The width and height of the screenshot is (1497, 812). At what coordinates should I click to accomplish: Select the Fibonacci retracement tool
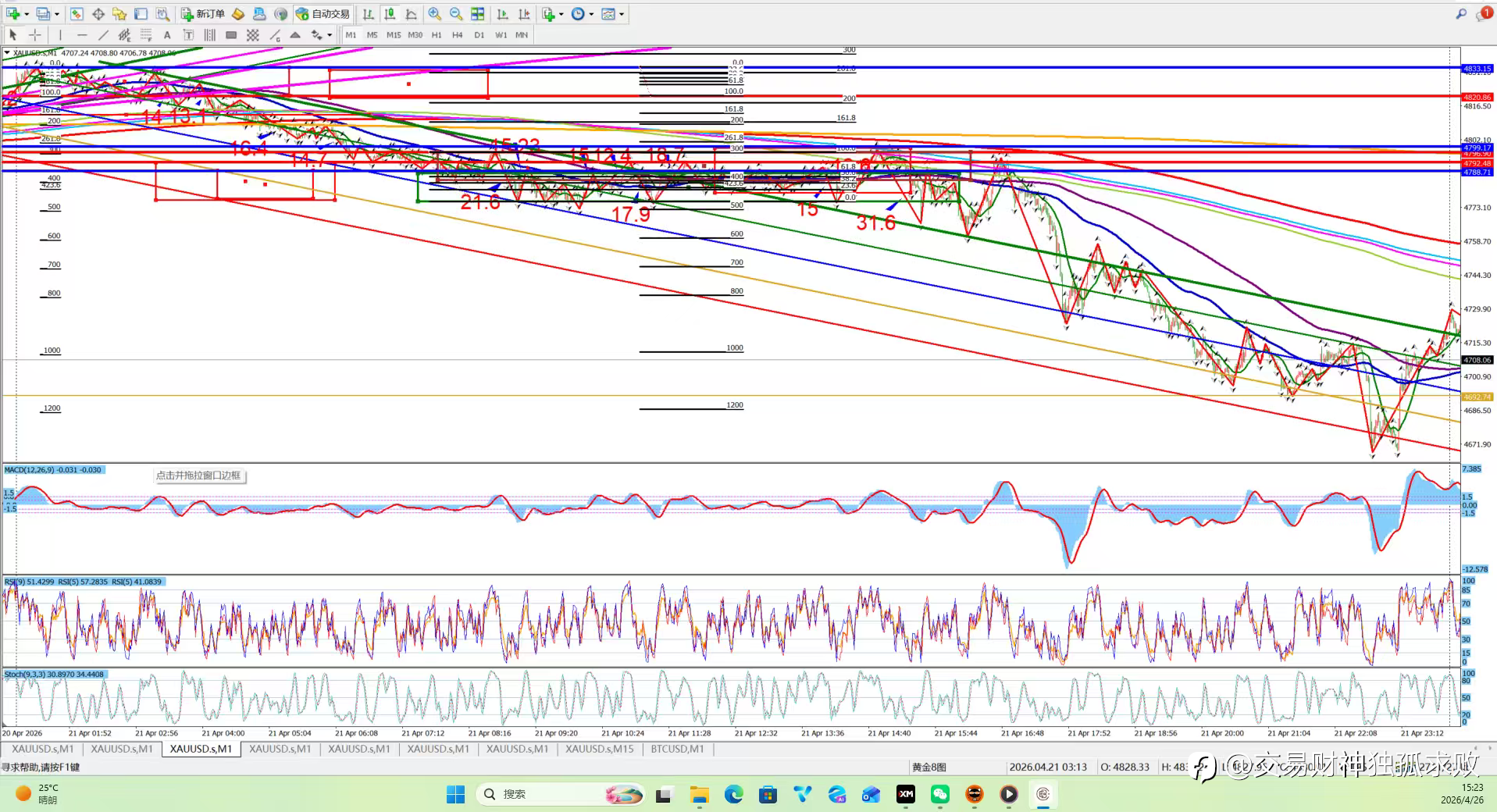coord(146,35)
